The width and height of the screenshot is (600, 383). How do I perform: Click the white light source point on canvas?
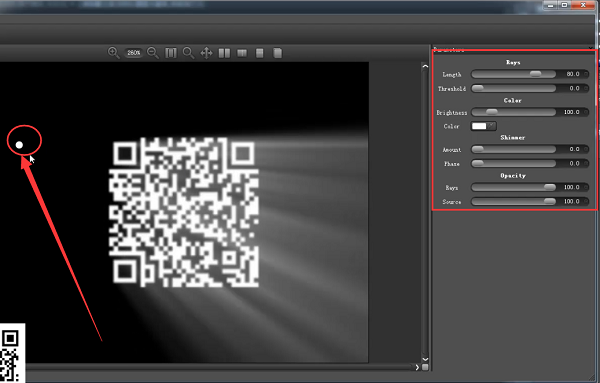point(19,145)
